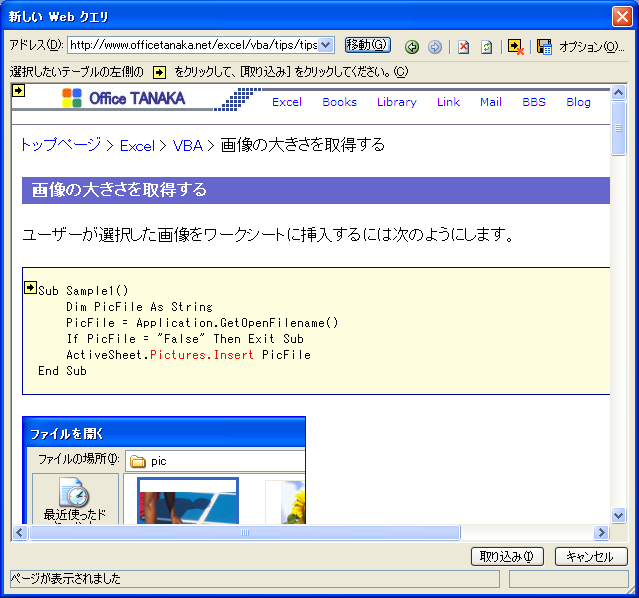Screen dimensions: 639x598
Task: Click the pic folder icon
Action: [x=137, y=461]
